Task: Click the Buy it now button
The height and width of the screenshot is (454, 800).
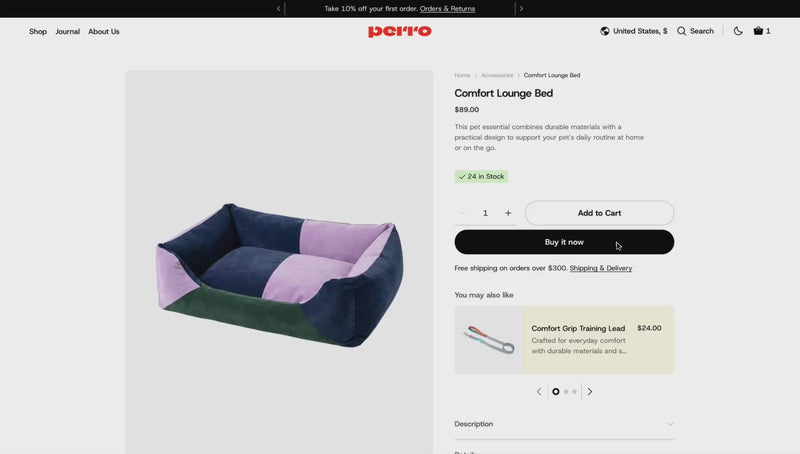Action: point(564,242)
